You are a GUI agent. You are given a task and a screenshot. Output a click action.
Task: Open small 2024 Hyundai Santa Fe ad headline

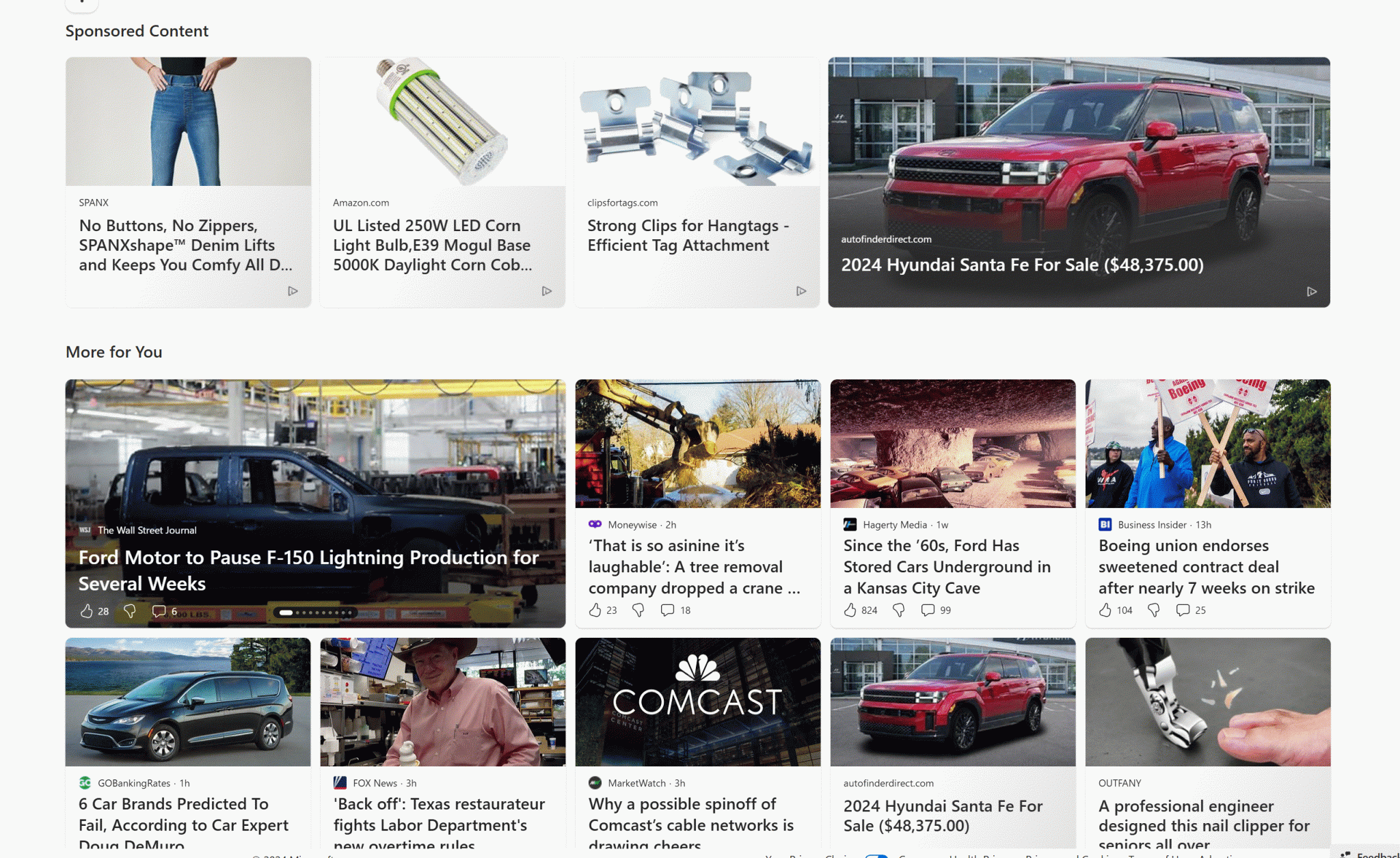pos(943,816)
